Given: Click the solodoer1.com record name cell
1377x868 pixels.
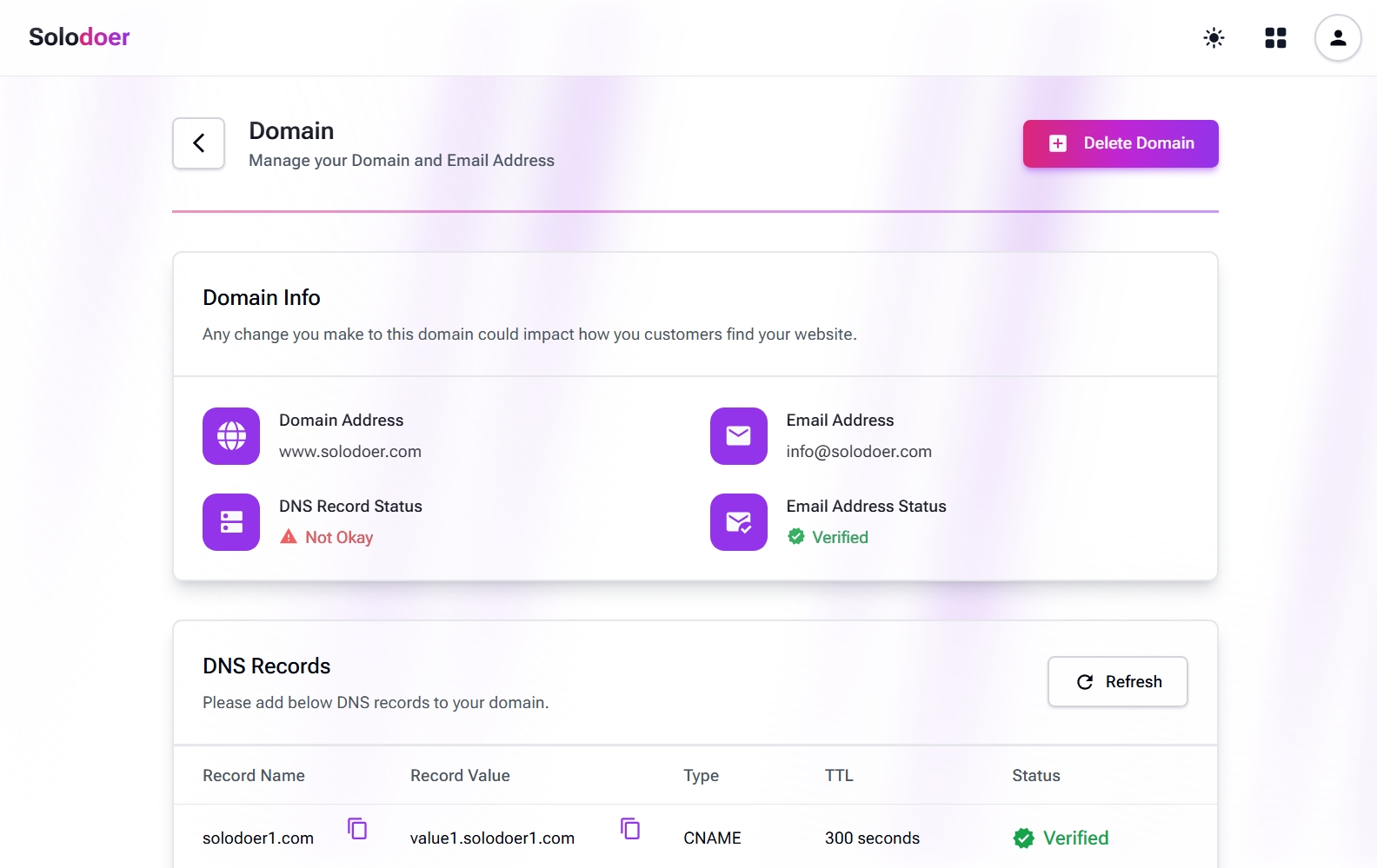Looking at the screenshot, I should pyautogui.click(x=258, y=838).
